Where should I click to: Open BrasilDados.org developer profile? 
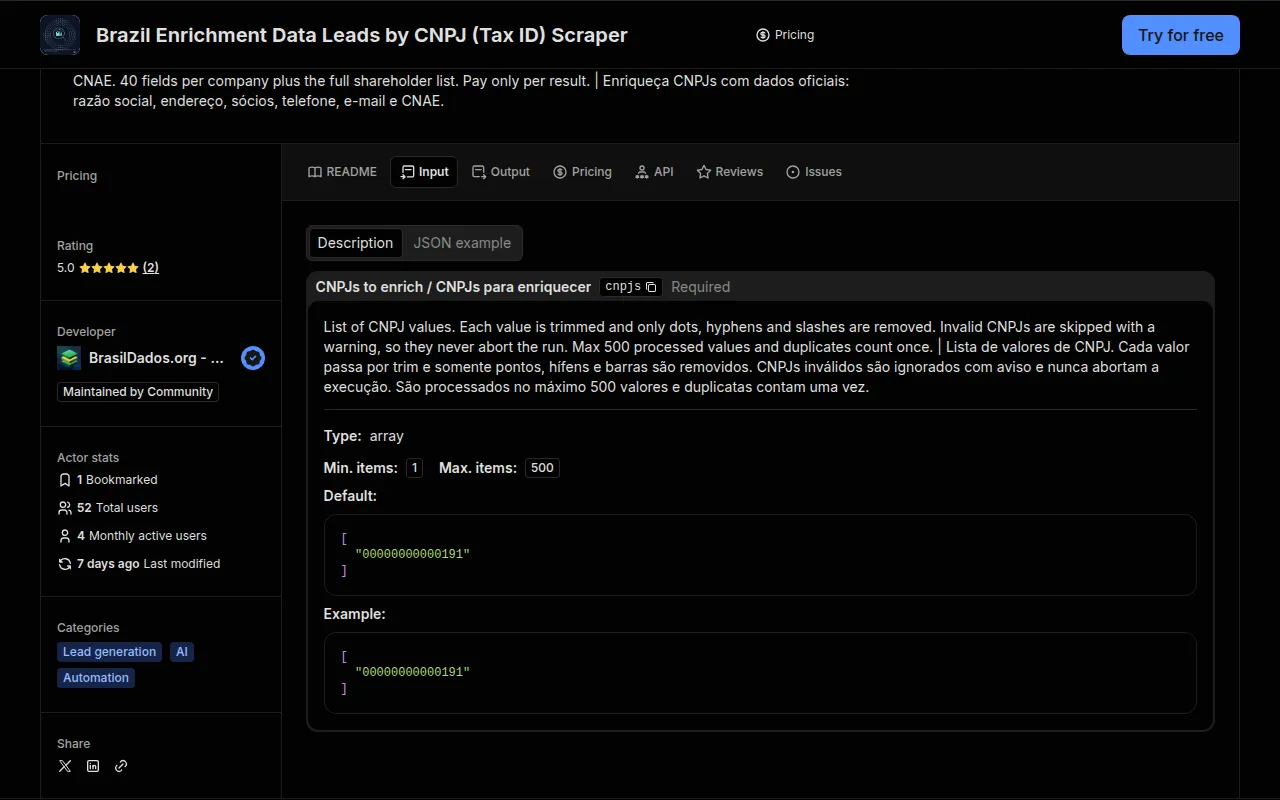click(156, 358)
